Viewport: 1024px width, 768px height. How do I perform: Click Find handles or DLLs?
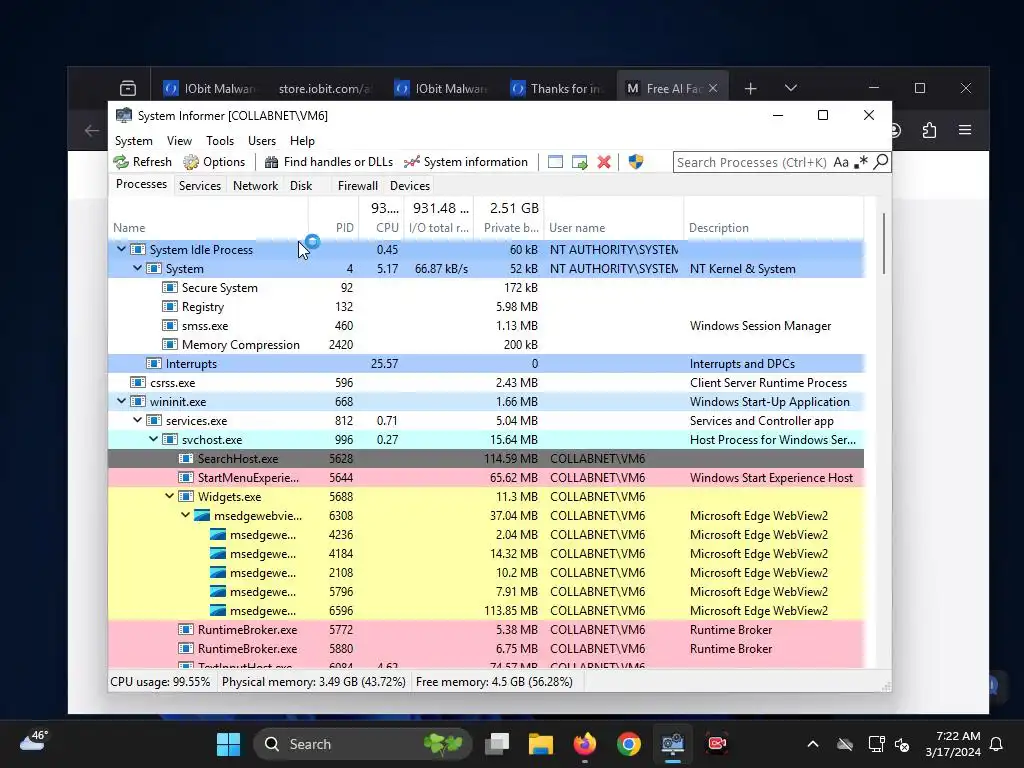tap(328, 162)
